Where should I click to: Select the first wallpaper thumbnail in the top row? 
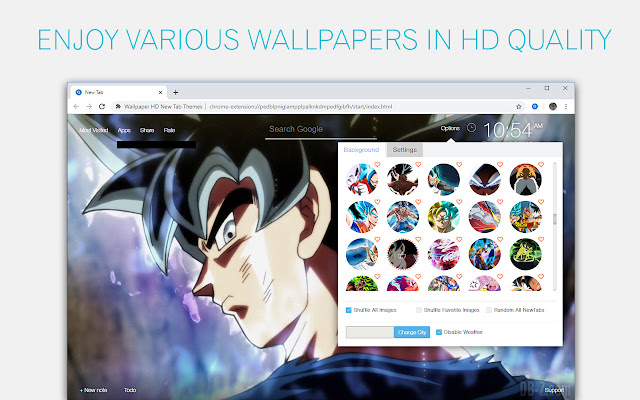pyautogui.click(x=362, y=179)
